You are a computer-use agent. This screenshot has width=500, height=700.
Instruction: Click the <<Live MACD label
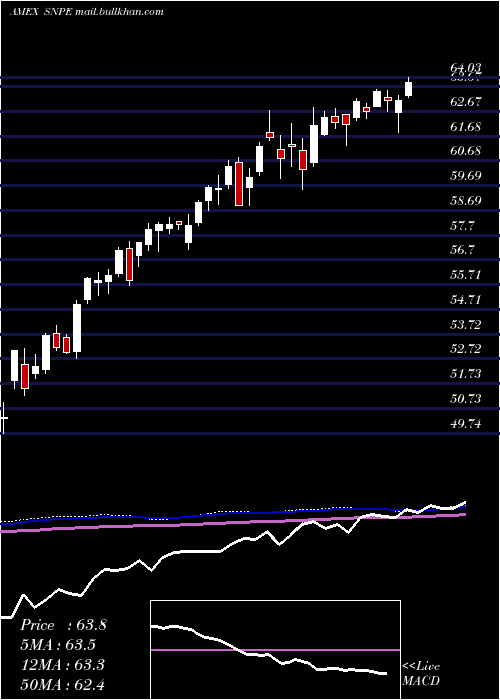tap(421, 674)
